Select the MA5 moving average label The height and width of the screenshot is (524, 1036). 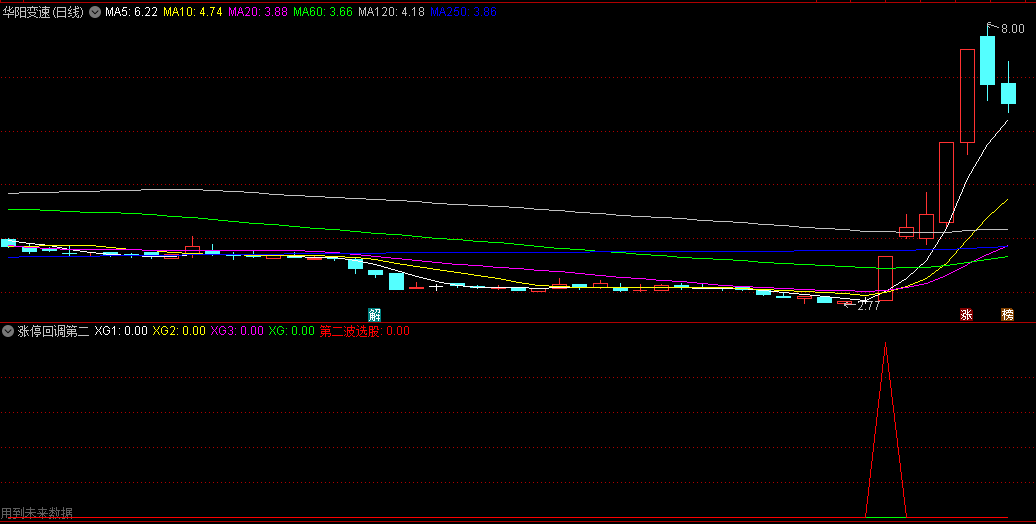pyautogui.click(x=130, y=13)
